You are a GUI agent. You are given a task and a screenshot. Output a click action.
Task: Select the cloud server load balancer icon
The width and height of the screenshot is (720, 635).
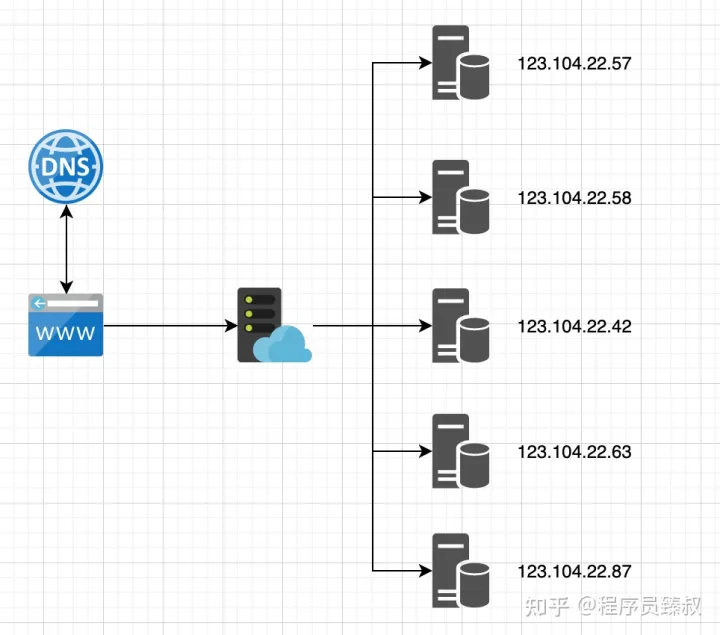tap(275, 325)
